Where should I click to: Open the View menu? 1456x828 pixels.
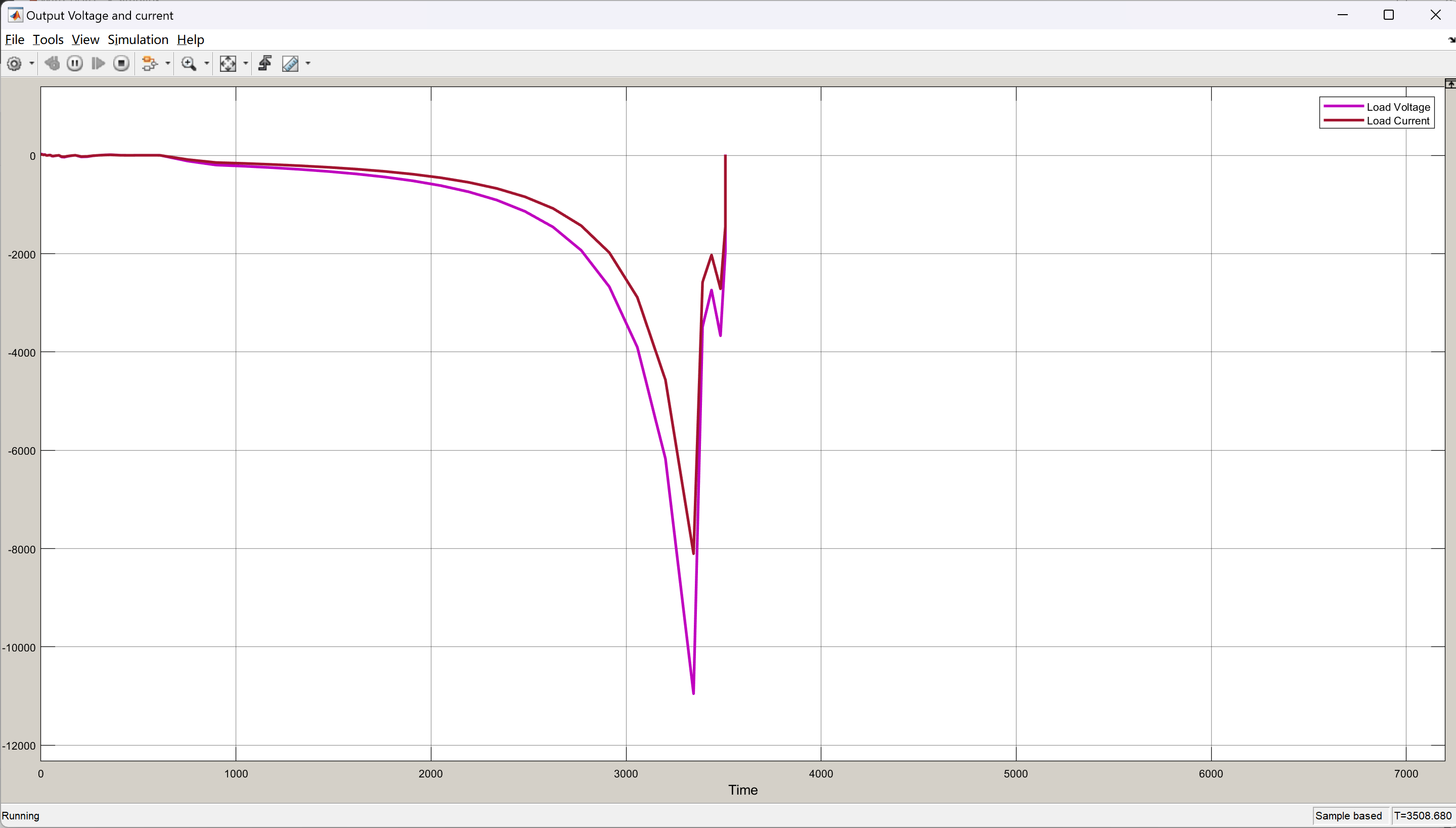[85, 40]
